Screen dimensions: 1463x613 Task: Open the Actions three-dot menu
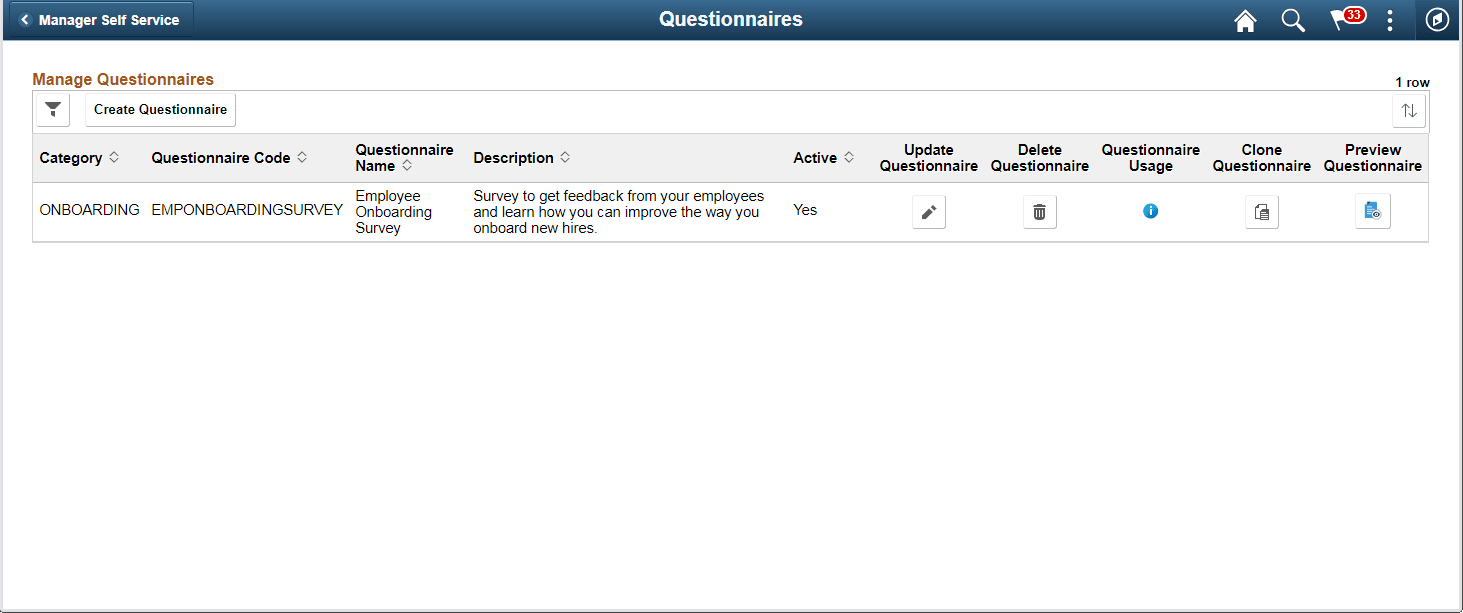(x=1390, y=20)
